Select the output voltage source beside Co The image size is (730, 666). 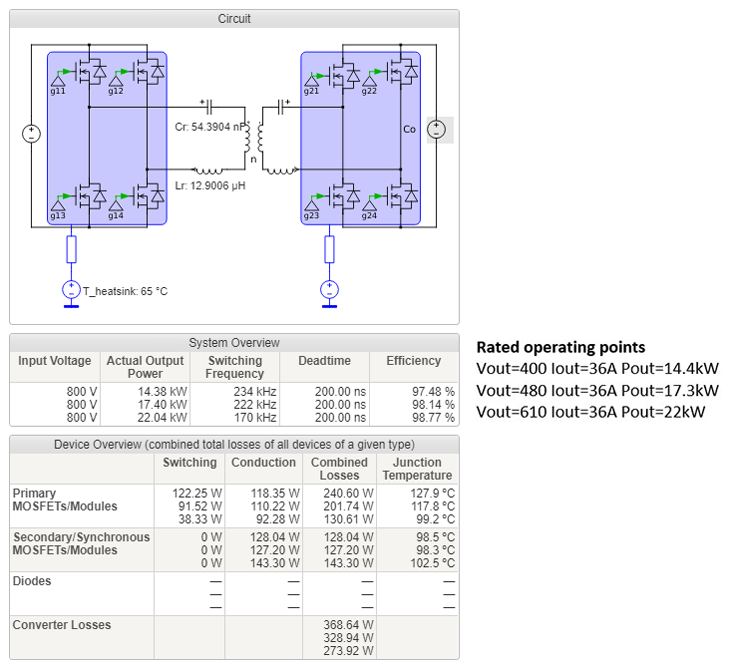(437, 129)
